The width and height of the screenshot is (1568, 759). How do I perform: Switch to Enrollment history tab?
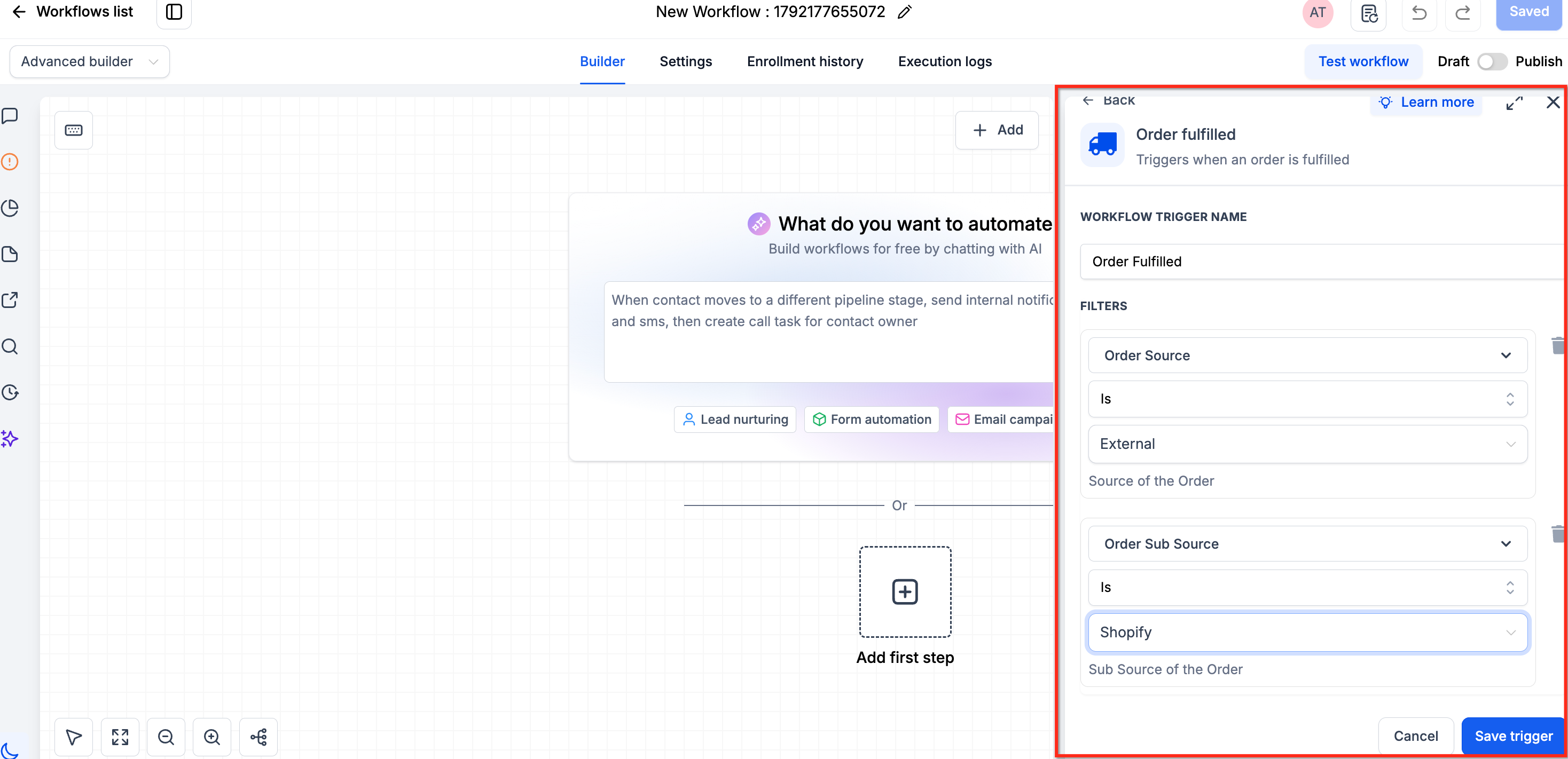[x=805, y=61]
